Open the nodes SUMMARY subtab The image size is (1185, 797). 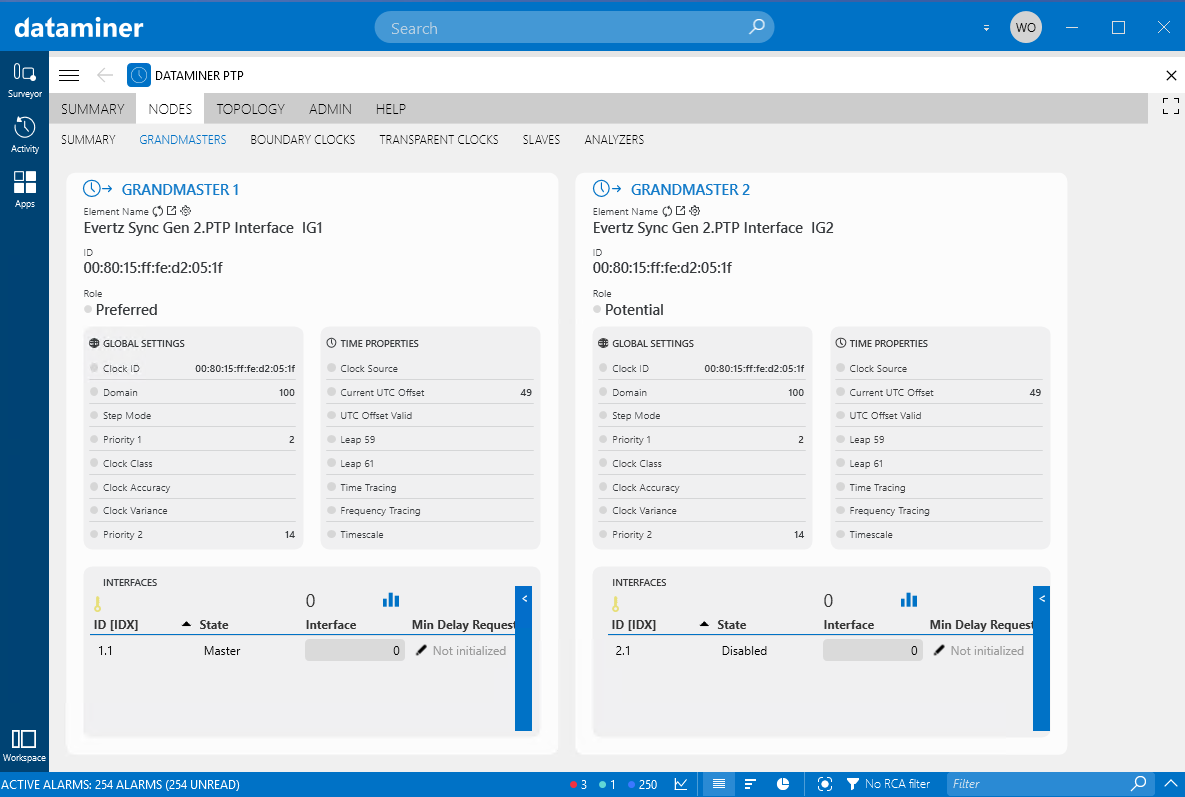click(x=88, y=140)
